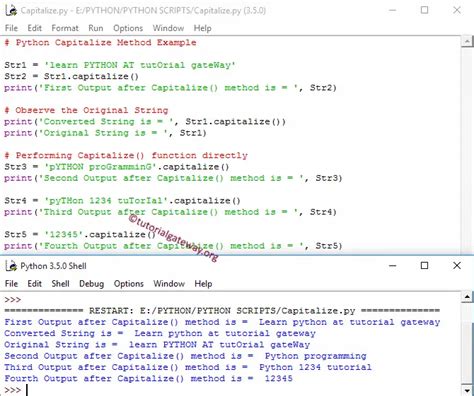Viewport: 474px width, 396px height.
Task: Click comment '# Observe the Original String'
Action: pyautogui.click(x=86, y=110)
